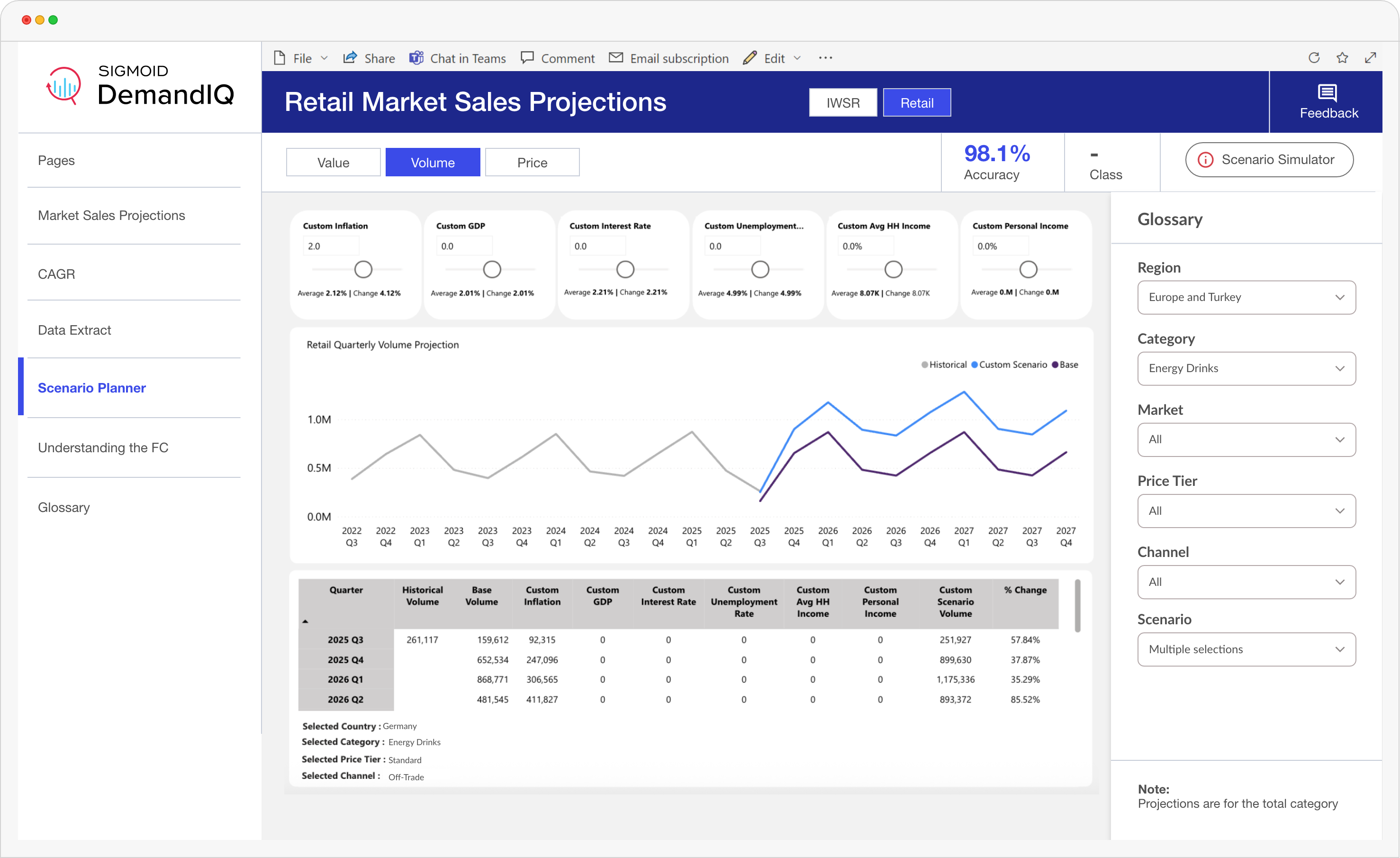Screen dimensions: 1400x858
Task: Switch to the IWSR data source toggle
Action: (843, 103)
